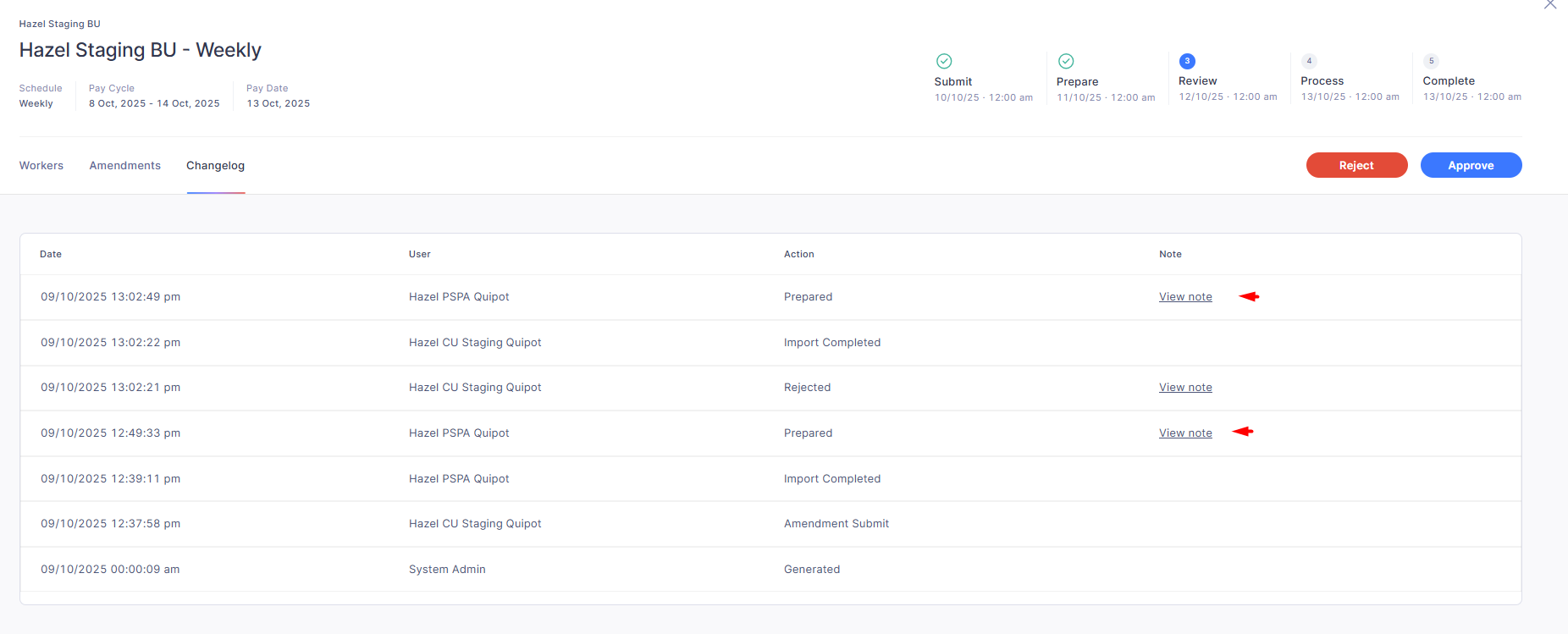
Task: Click Import Completed action at 13:02:22
Action: tap(832, 343)
